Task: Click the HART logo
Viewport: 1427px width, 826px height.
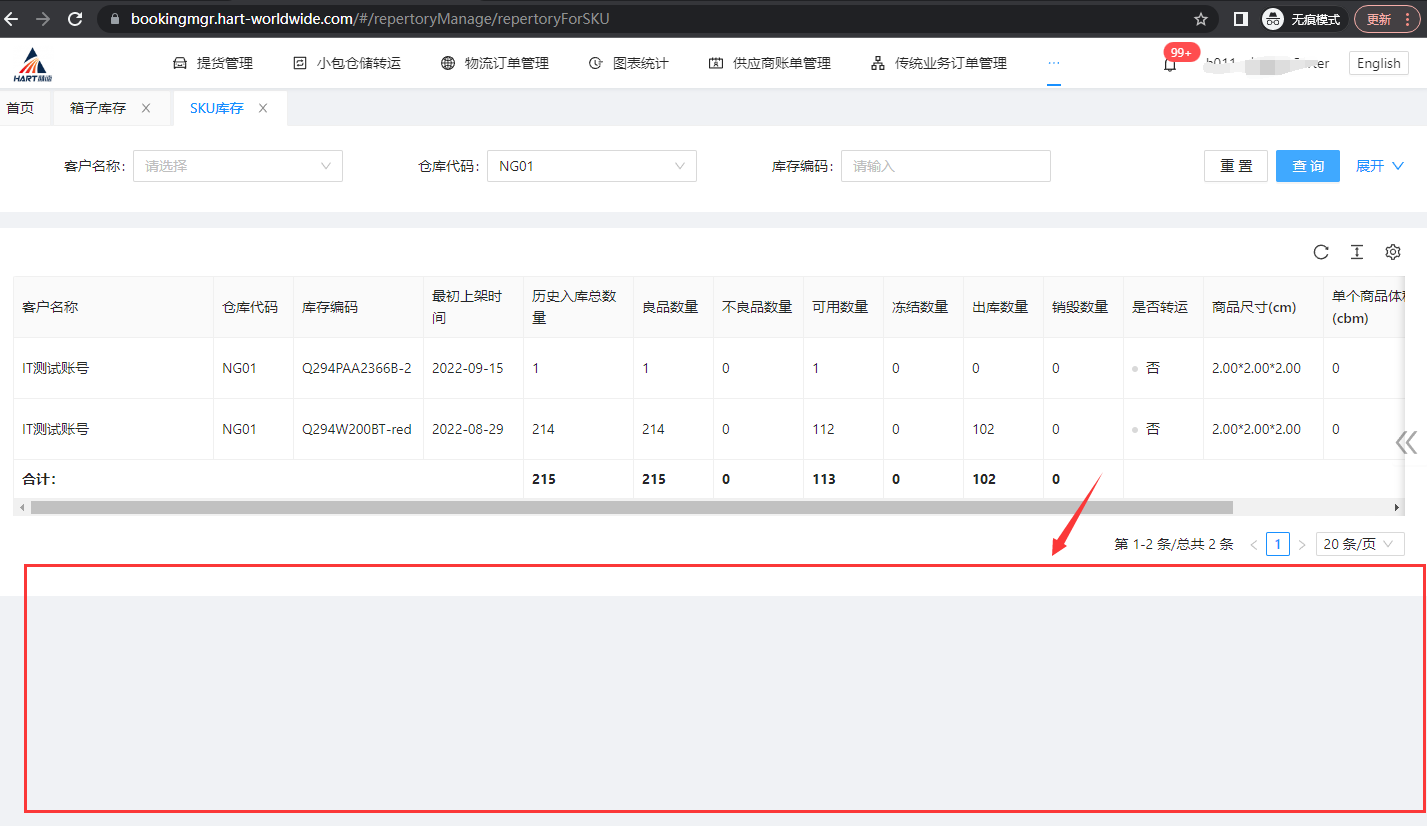Action: pos(33,64)
